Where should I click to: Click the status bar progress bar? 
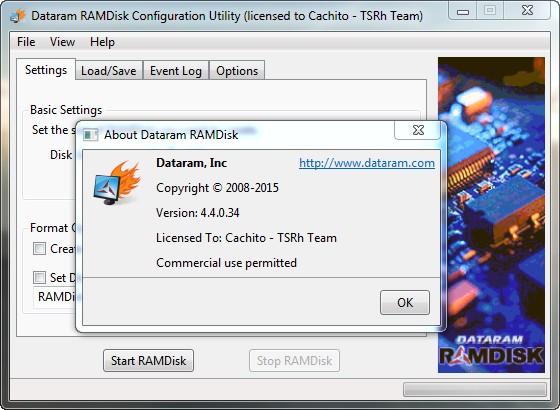point(475,389)
